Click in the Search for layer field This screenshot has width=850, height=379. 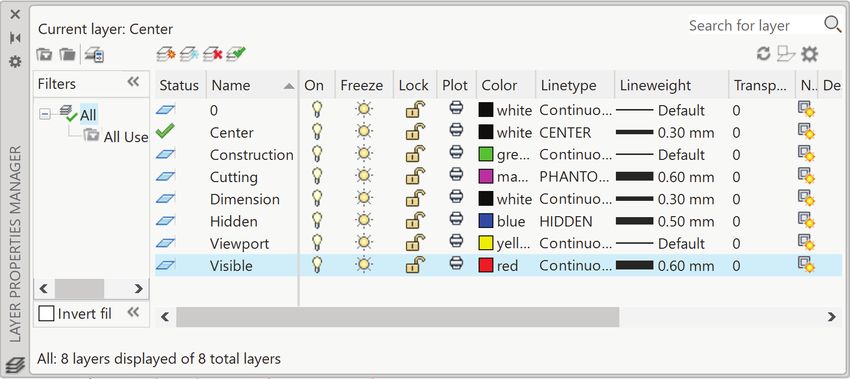pos(754,25)
